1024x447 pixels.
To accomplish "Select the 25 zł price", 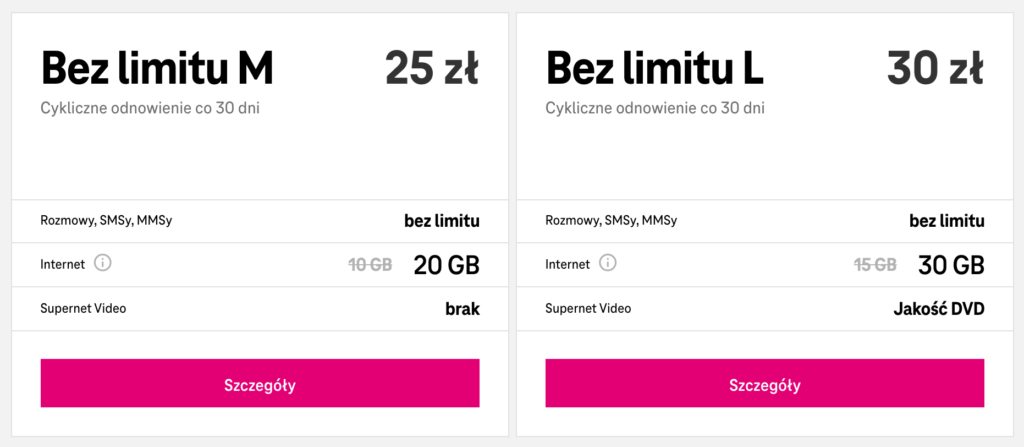I will click(432, 67).
